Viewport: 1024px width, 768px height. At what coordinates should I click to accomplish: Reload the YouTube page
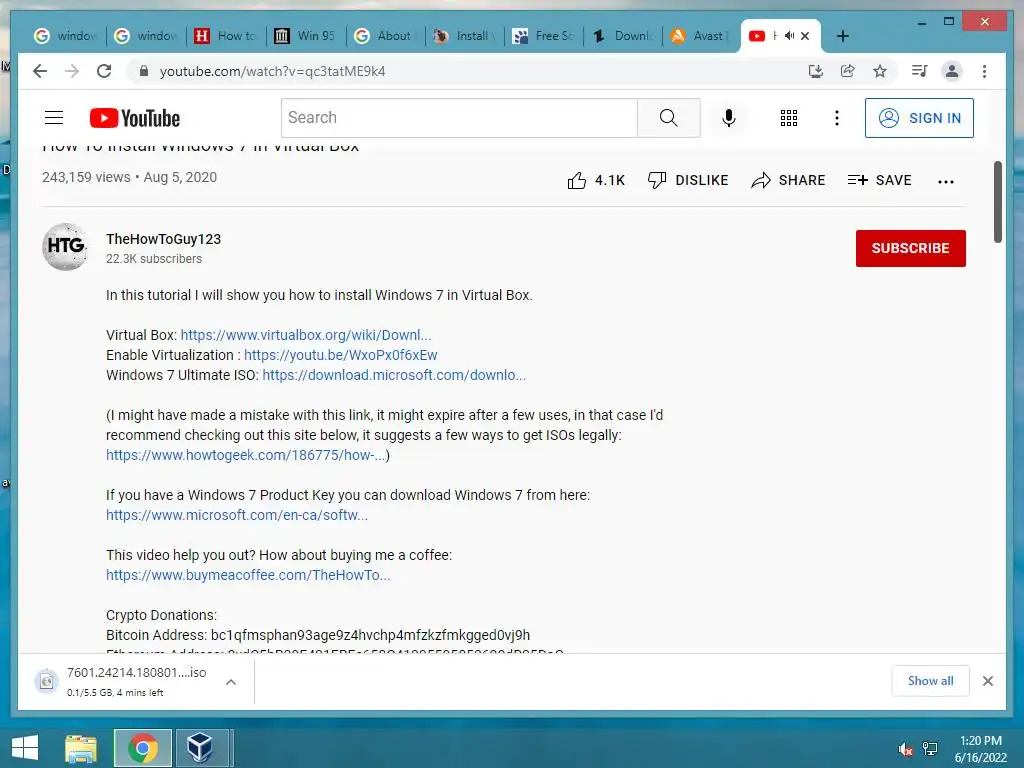tap(104, 71)
